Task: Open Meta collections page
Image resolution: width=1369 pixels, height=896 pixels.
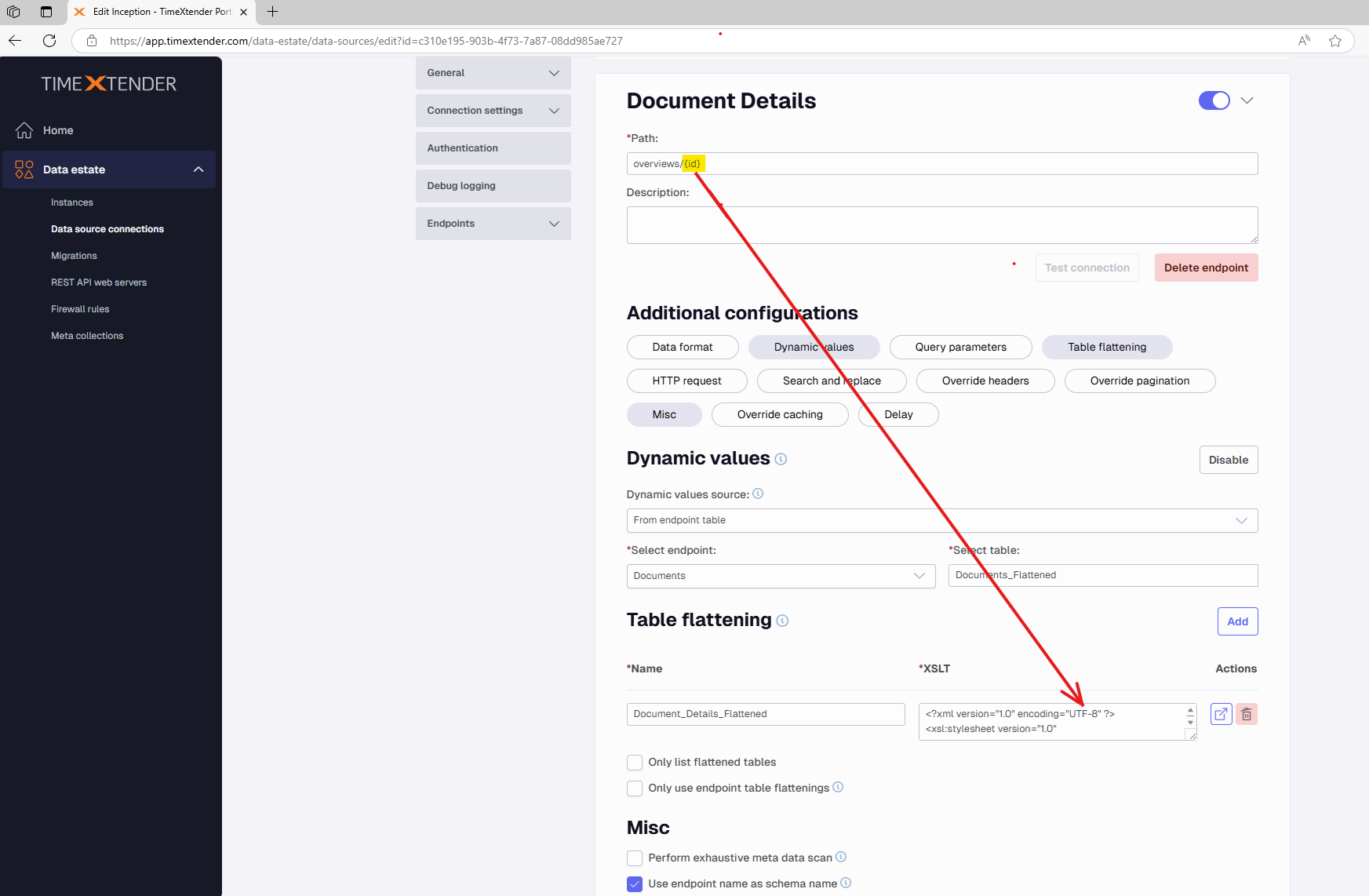Action: tap(87, 336)
